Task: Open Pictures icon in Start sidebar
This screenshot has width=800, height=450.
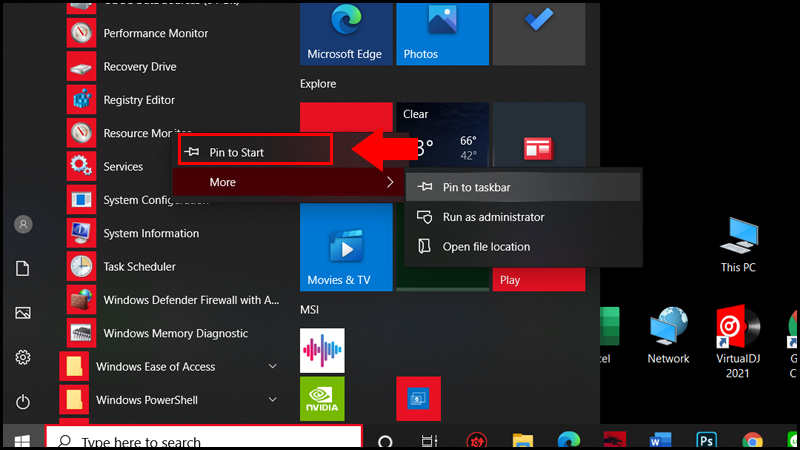Action: (x=23, y=313)
